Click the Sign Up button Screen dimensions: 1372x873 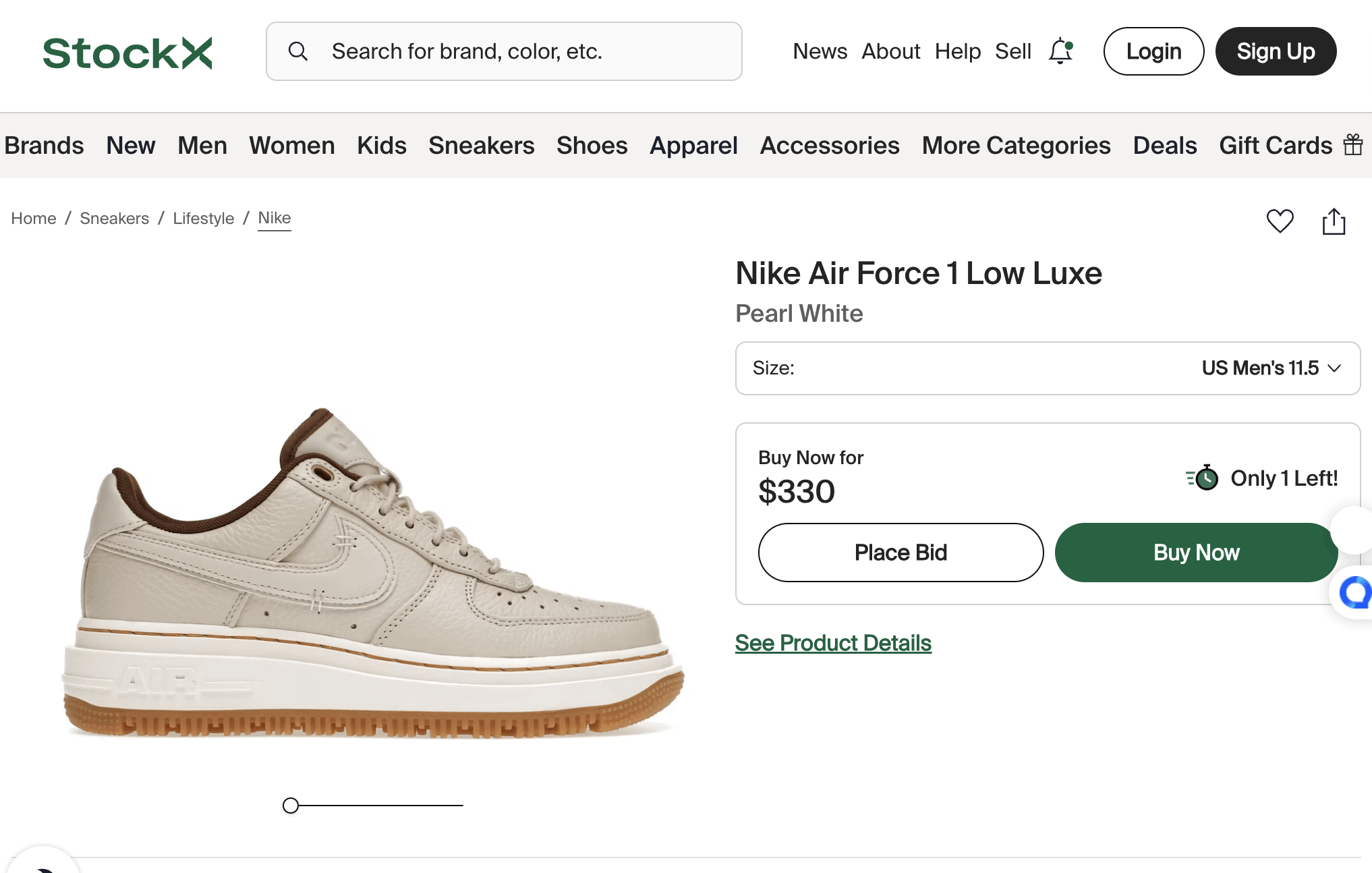coord(1276,51)
